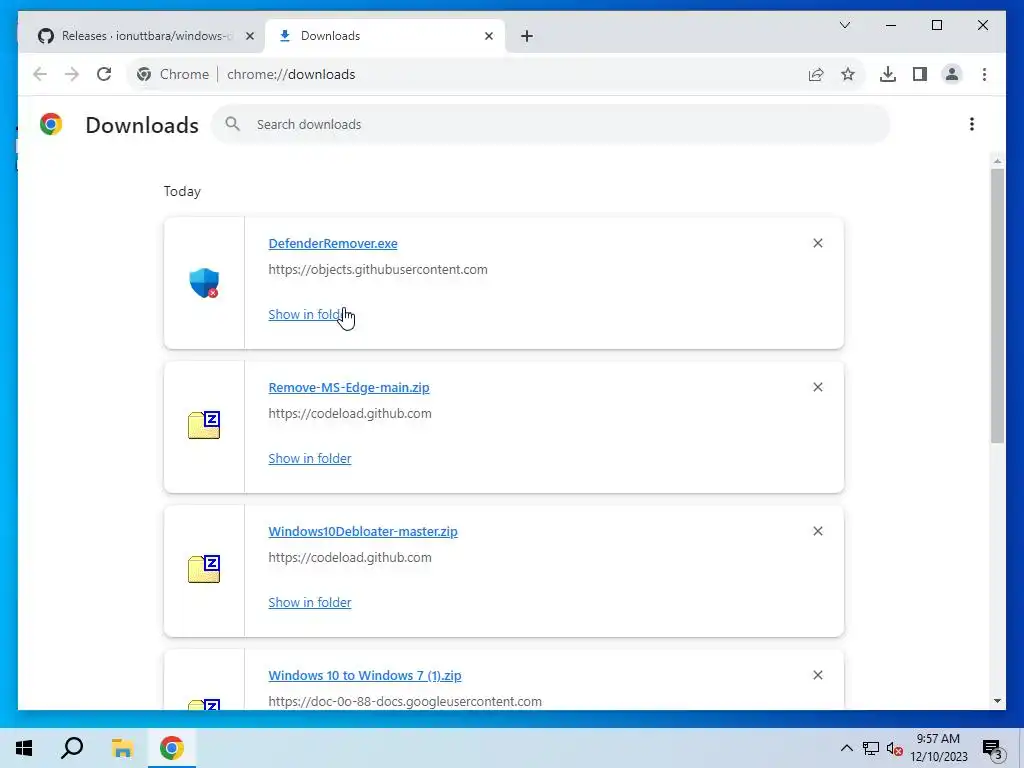
Task: Click the Chrome taskbar icon
Action: pyautogui.click(x=172, y=748)
